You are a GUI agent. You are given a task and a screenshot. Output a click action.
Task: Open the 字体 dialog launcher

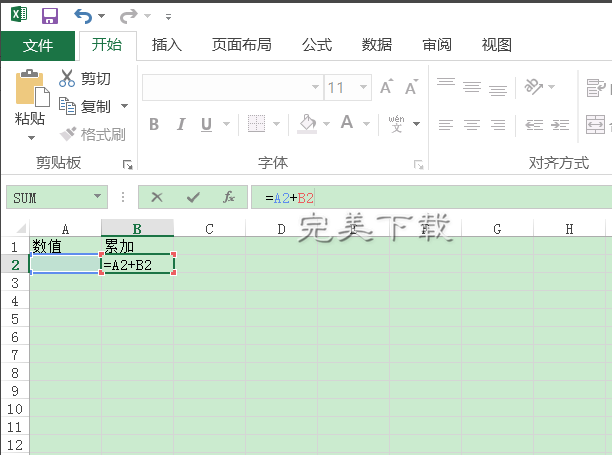pyautogui.click(x=418, y=165)
